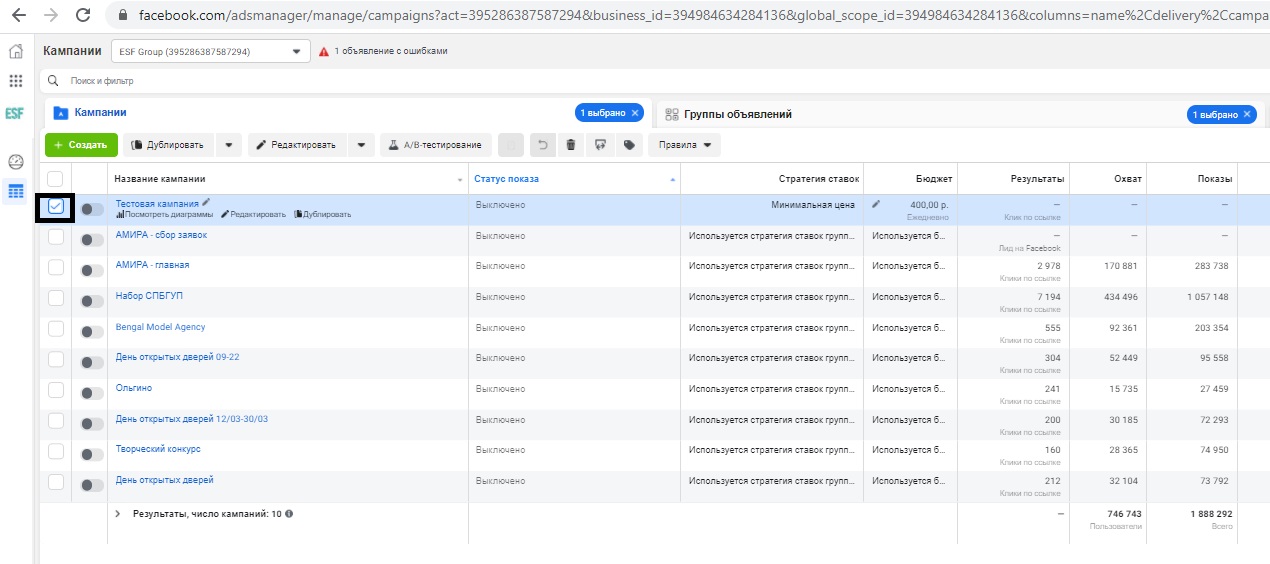1270x564 pixels.
Task: Open the Правила dropdown
Action: point(684,145)
